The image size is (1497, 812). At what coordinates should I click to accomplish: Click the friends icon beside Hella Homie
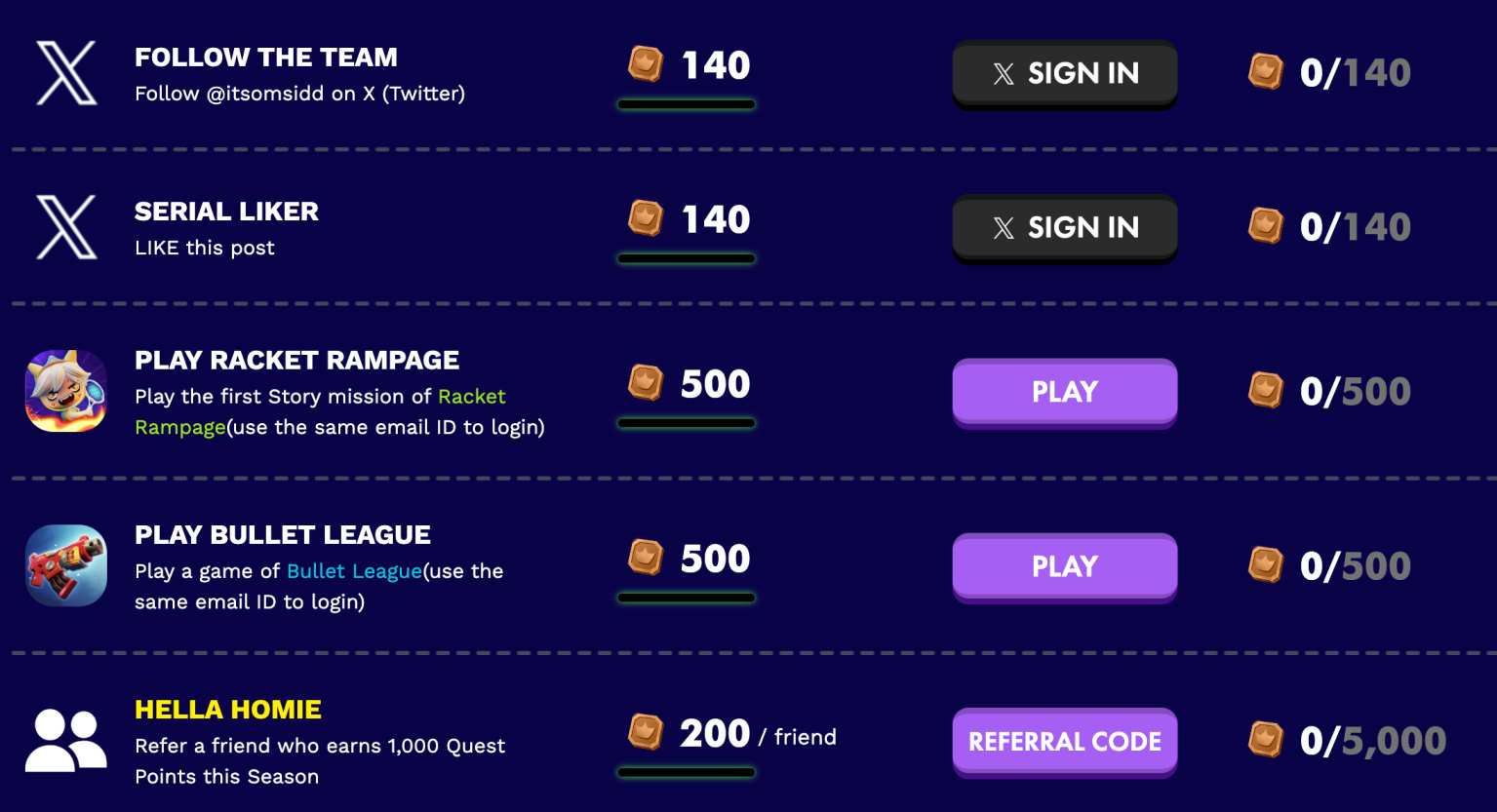pos(66,740)
